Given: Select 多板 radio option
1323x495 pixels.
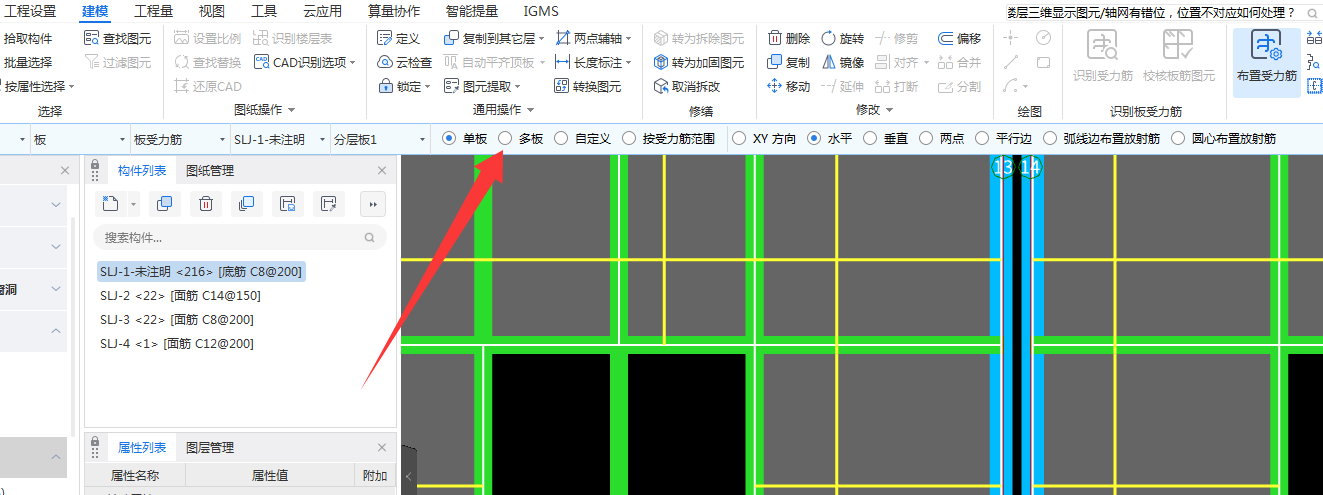Looking at the screenshot, I should click(520, 138).
